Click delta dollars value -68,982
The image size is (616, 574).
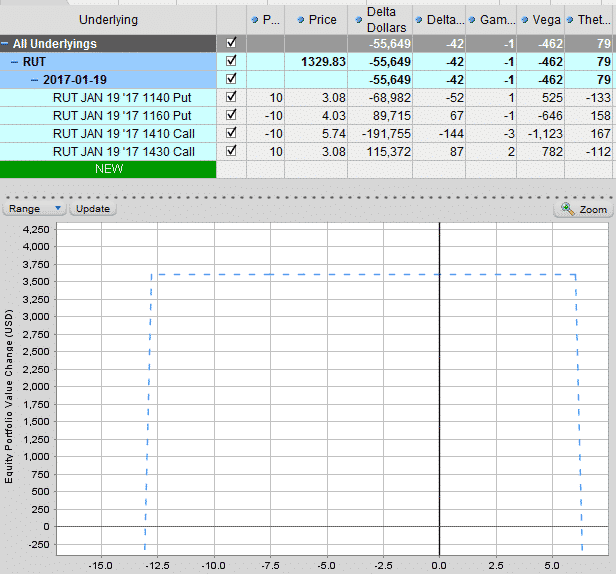[390, 97]
